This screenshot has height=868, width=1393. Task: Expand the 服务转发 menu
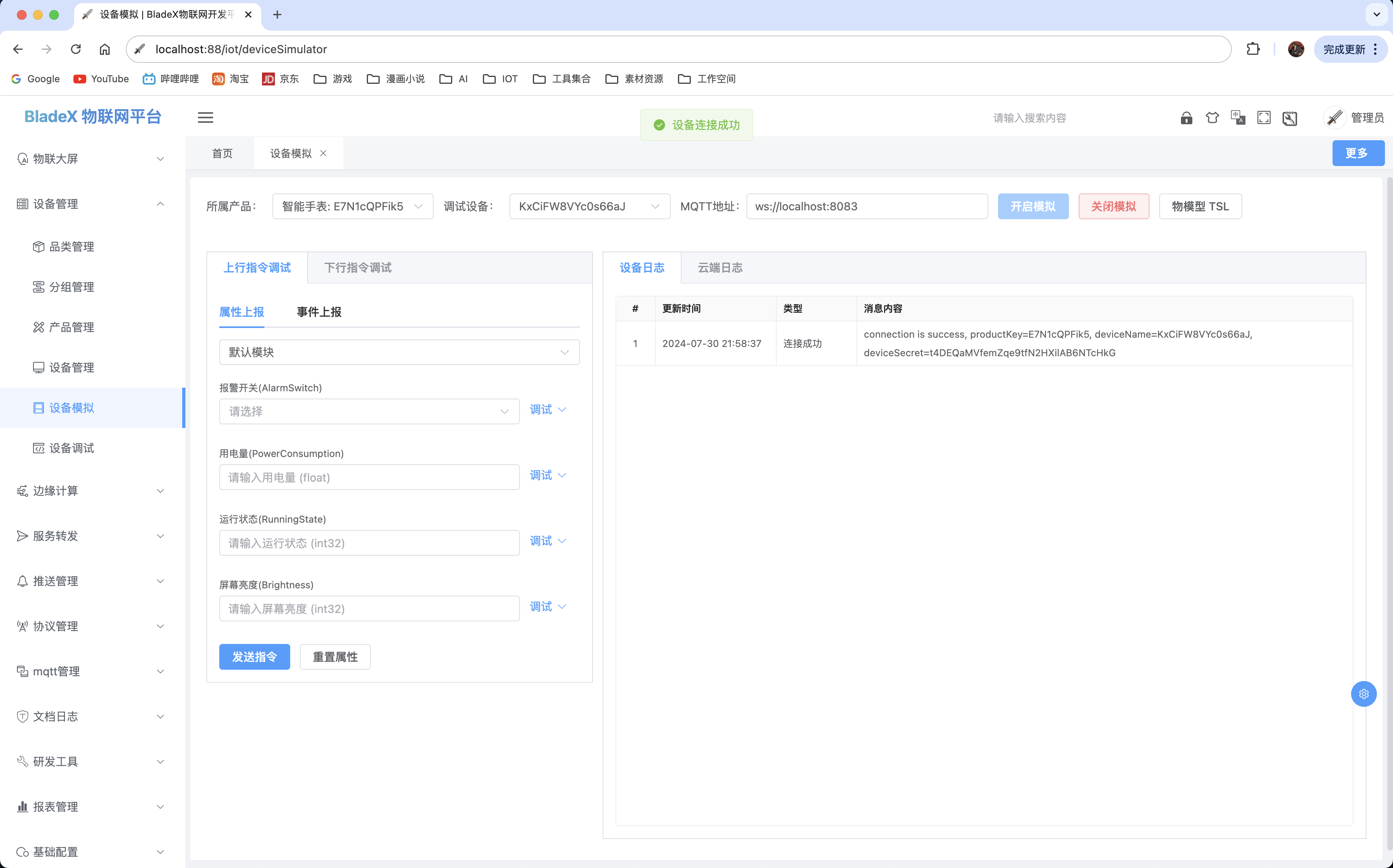[x=92, y=536]
